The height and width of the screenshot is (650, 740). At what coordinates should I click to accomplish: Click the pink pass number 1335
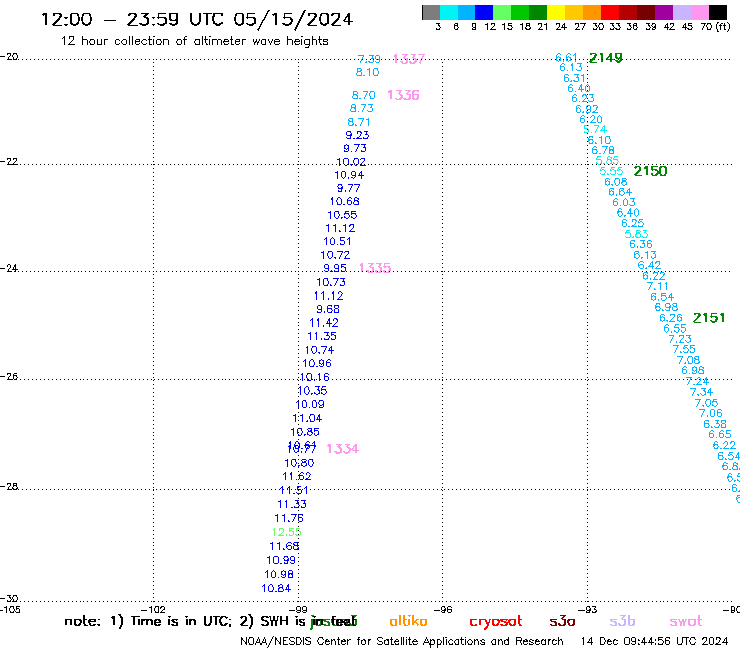(x=375, y=268)
